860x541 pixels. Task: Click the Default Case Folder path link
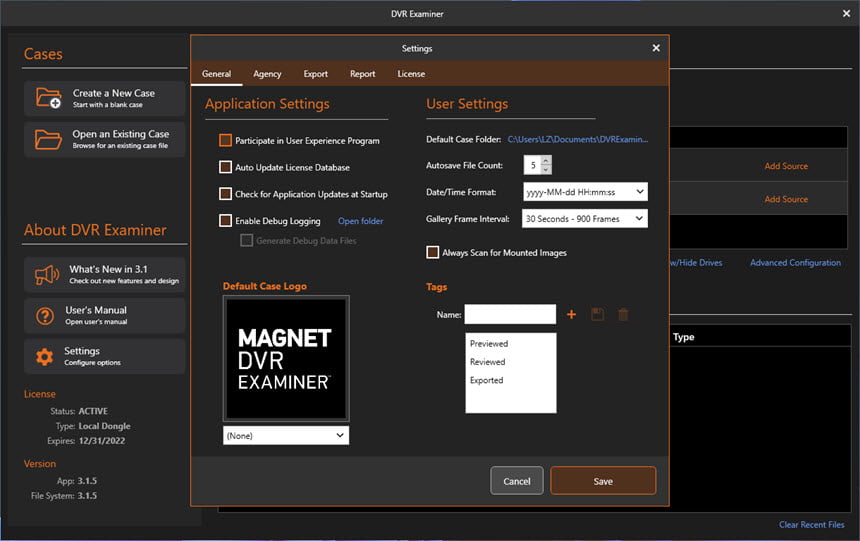[x=578, y=139]
